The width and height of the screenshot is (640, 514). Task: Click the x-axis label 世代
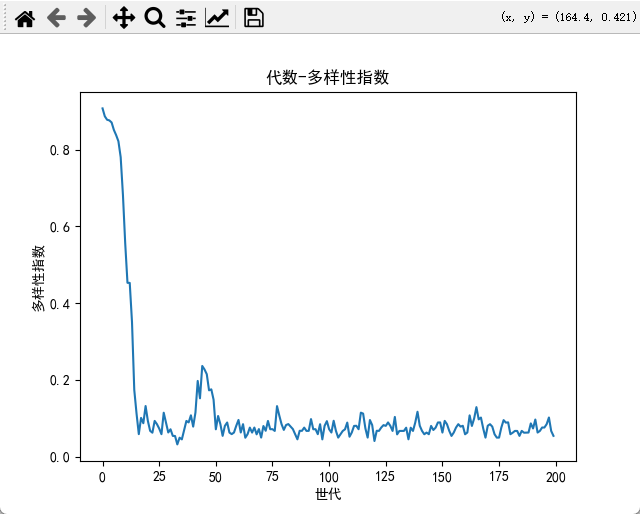(x=328, y=494)
